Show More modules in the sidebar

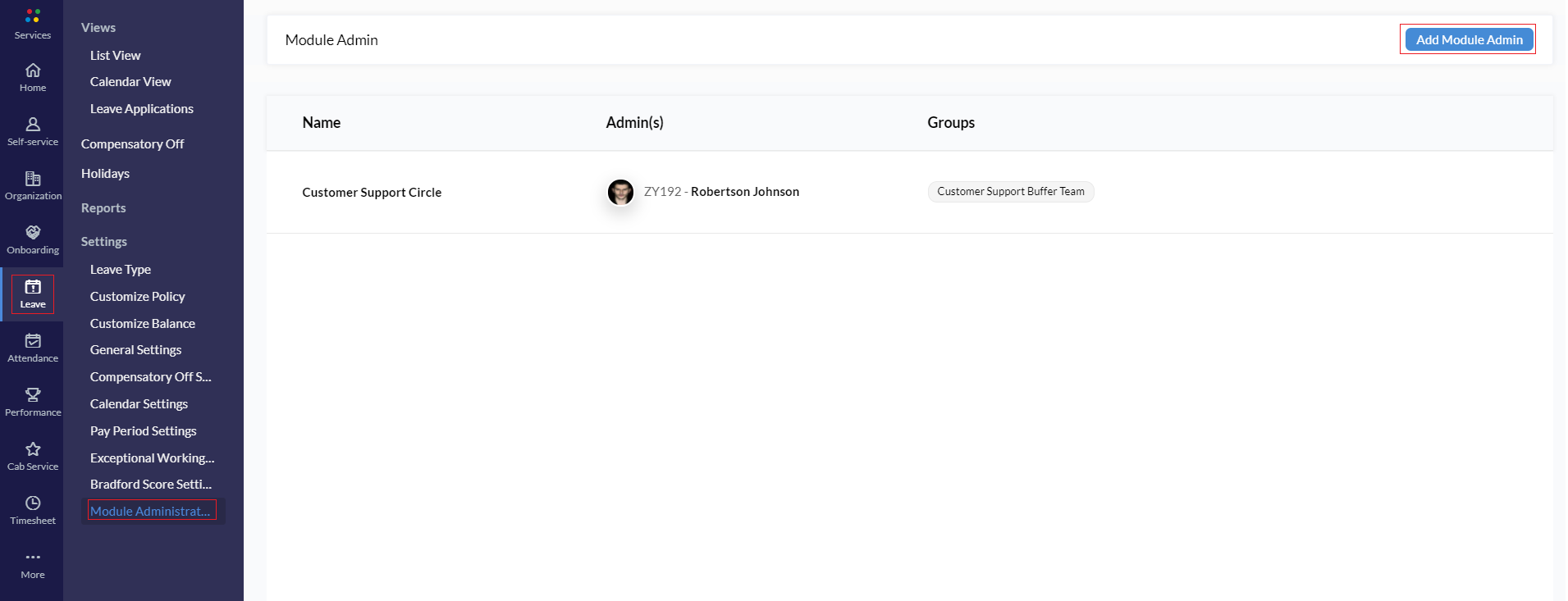[x=33, y=565]
